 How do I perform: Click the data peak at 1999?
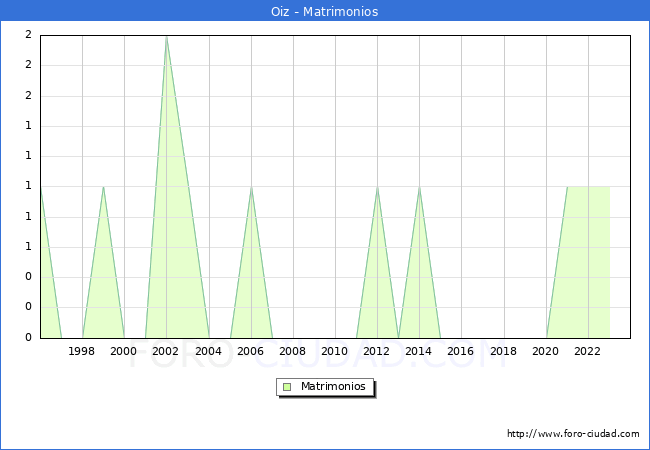pos(103,187)
